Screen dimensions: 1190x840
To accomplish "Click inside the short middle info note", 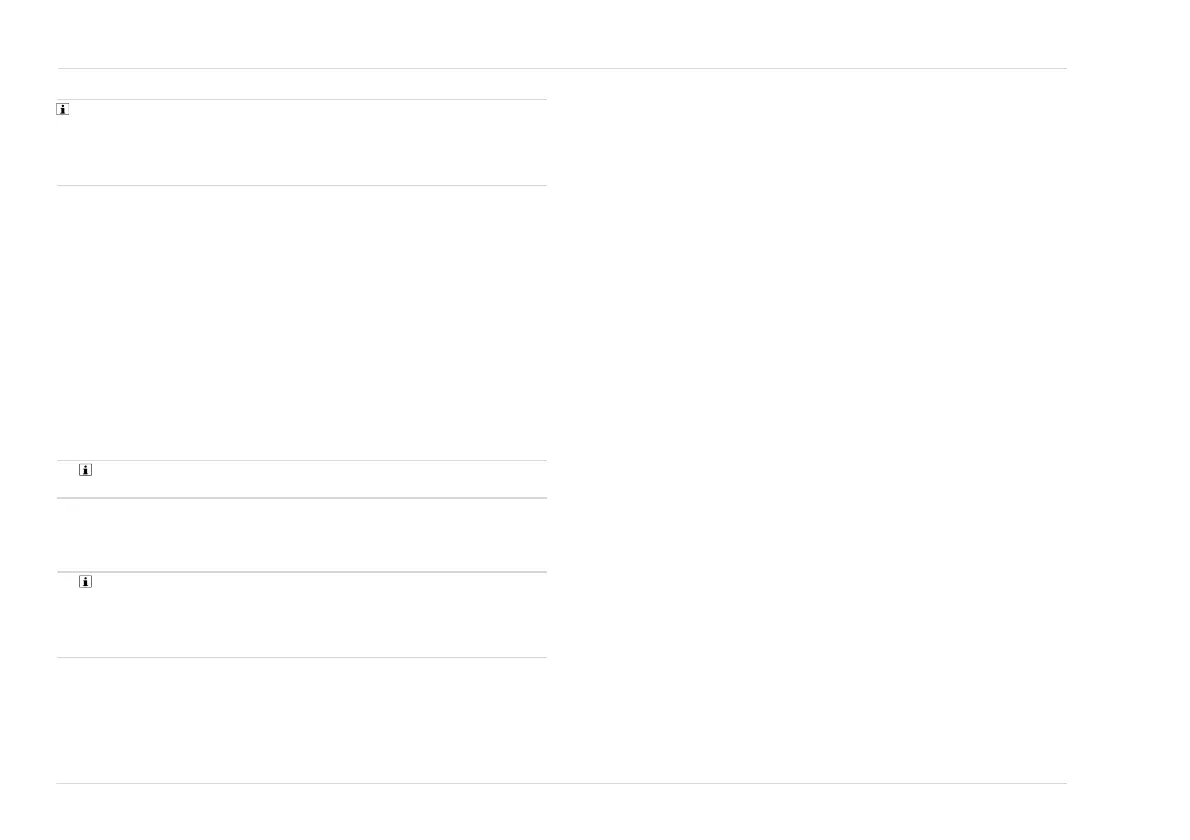I will [300, 479].
